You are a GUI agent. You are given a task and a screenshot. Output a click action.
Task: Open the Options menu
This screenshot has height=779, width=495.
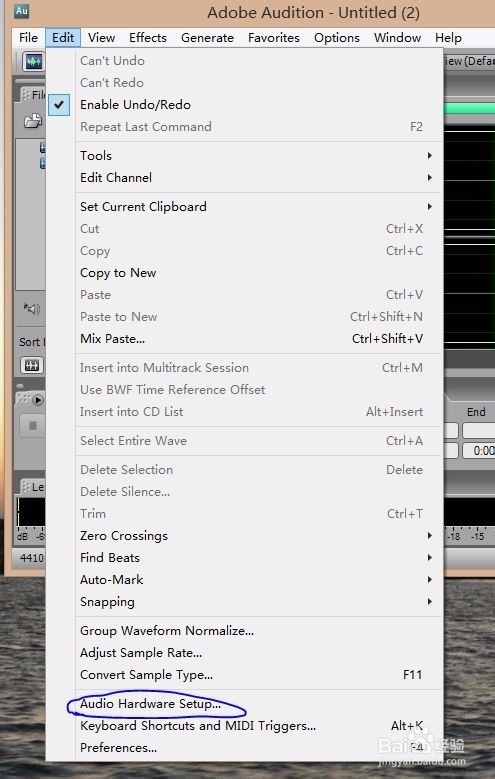pos(336,38)
